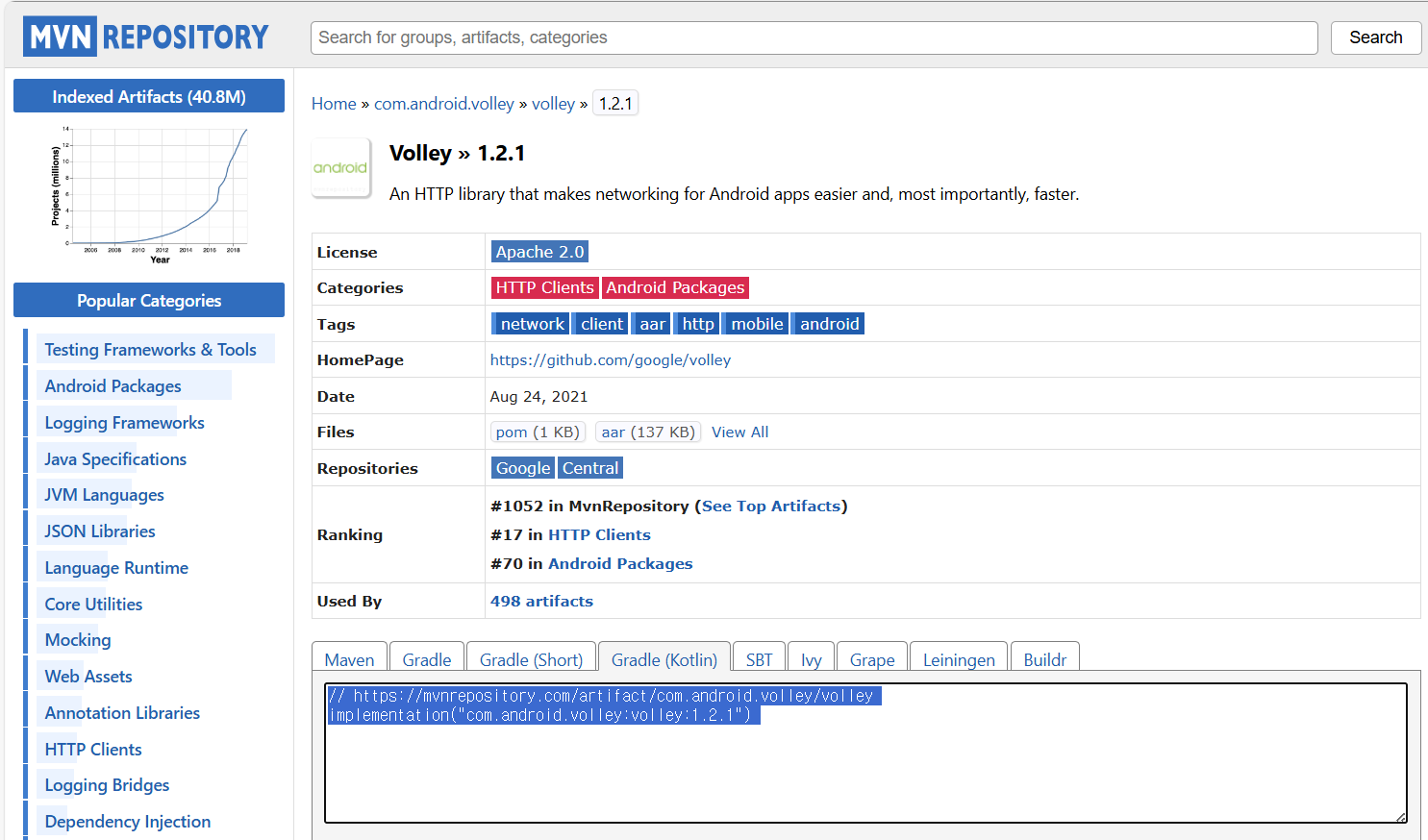Switch to the Buildr tab
Screen dimensions: 1428x840
coord(1045,659)
